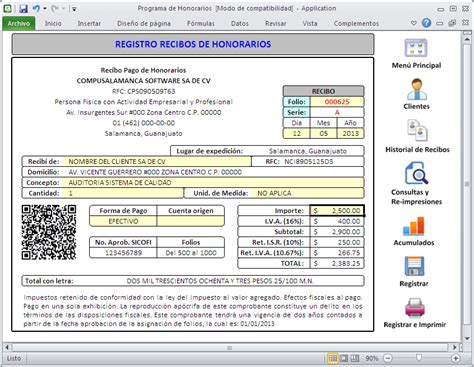Collapse the ribbon with the chevron
This screenshot has width=474, height=367.
tap(414, 23)
